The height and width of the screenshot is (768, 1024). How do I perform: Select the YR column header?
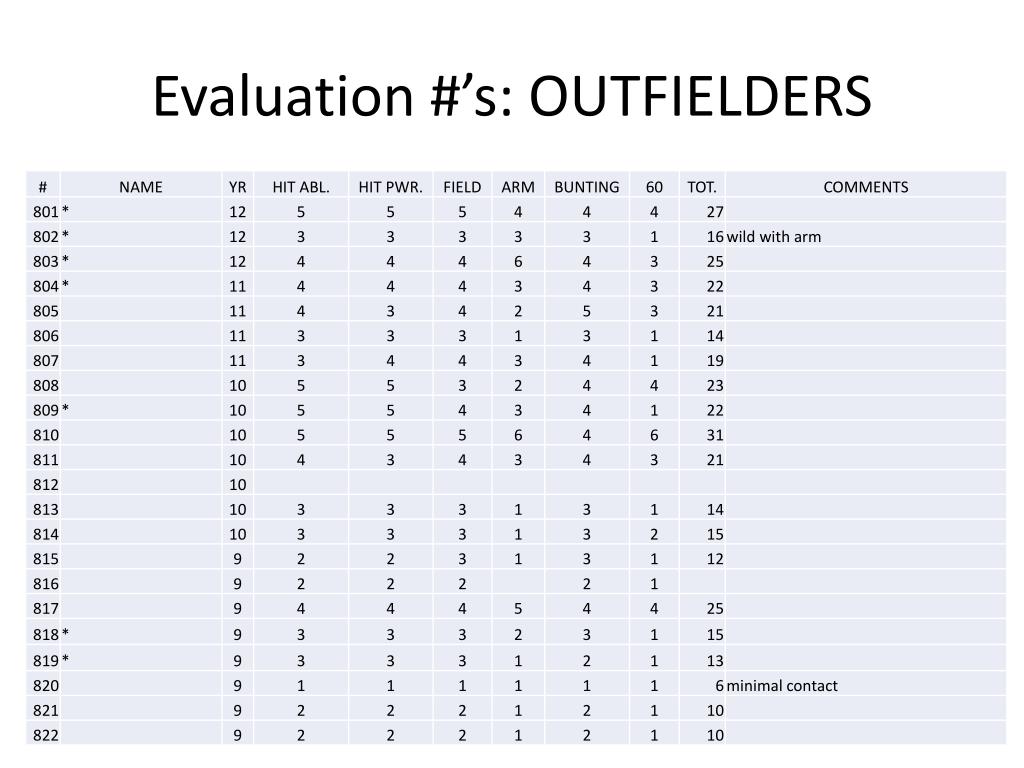pos(238,187)
